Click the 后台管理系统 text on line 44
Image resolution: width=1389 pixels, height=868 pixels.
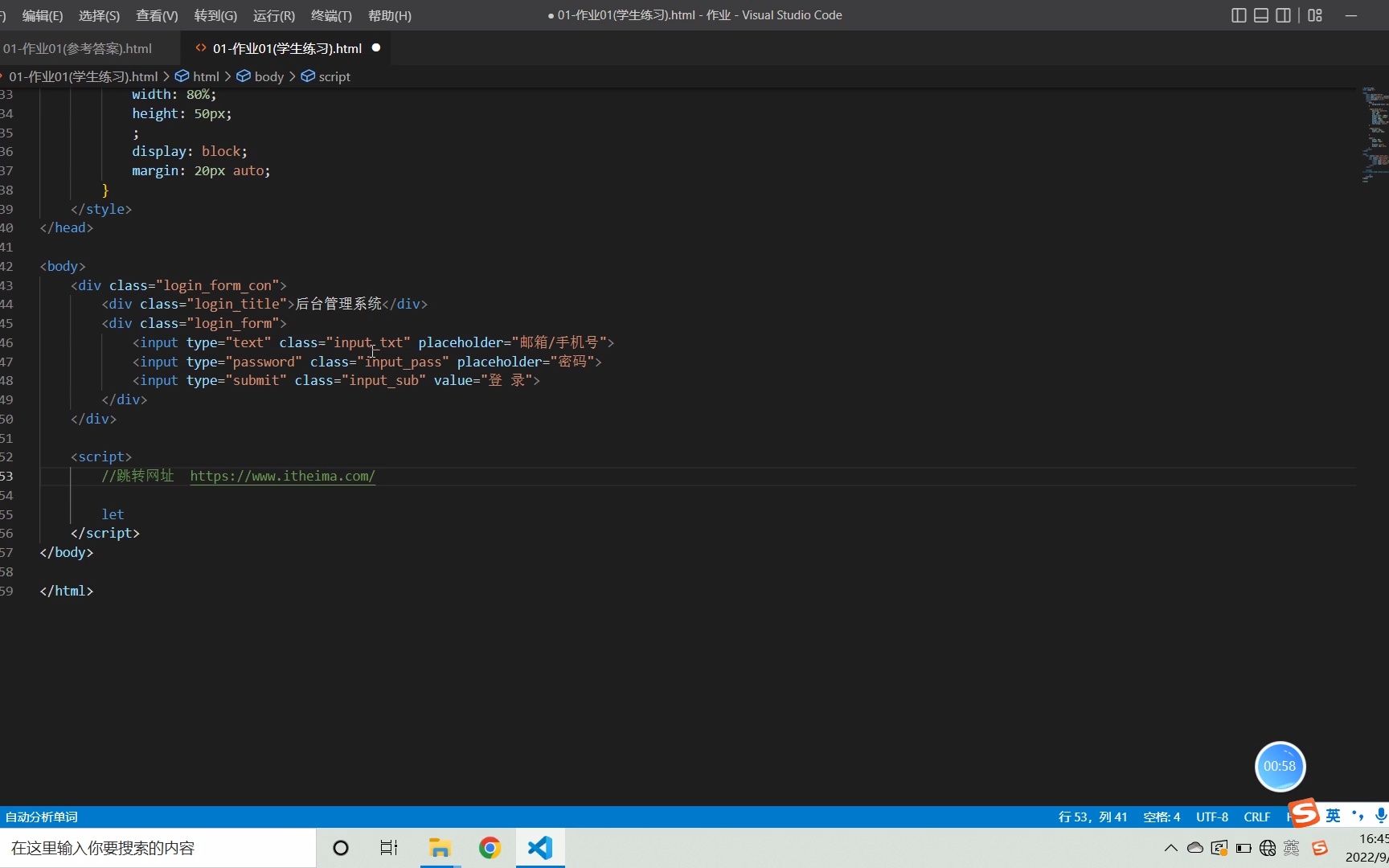(x=338, y=304)
